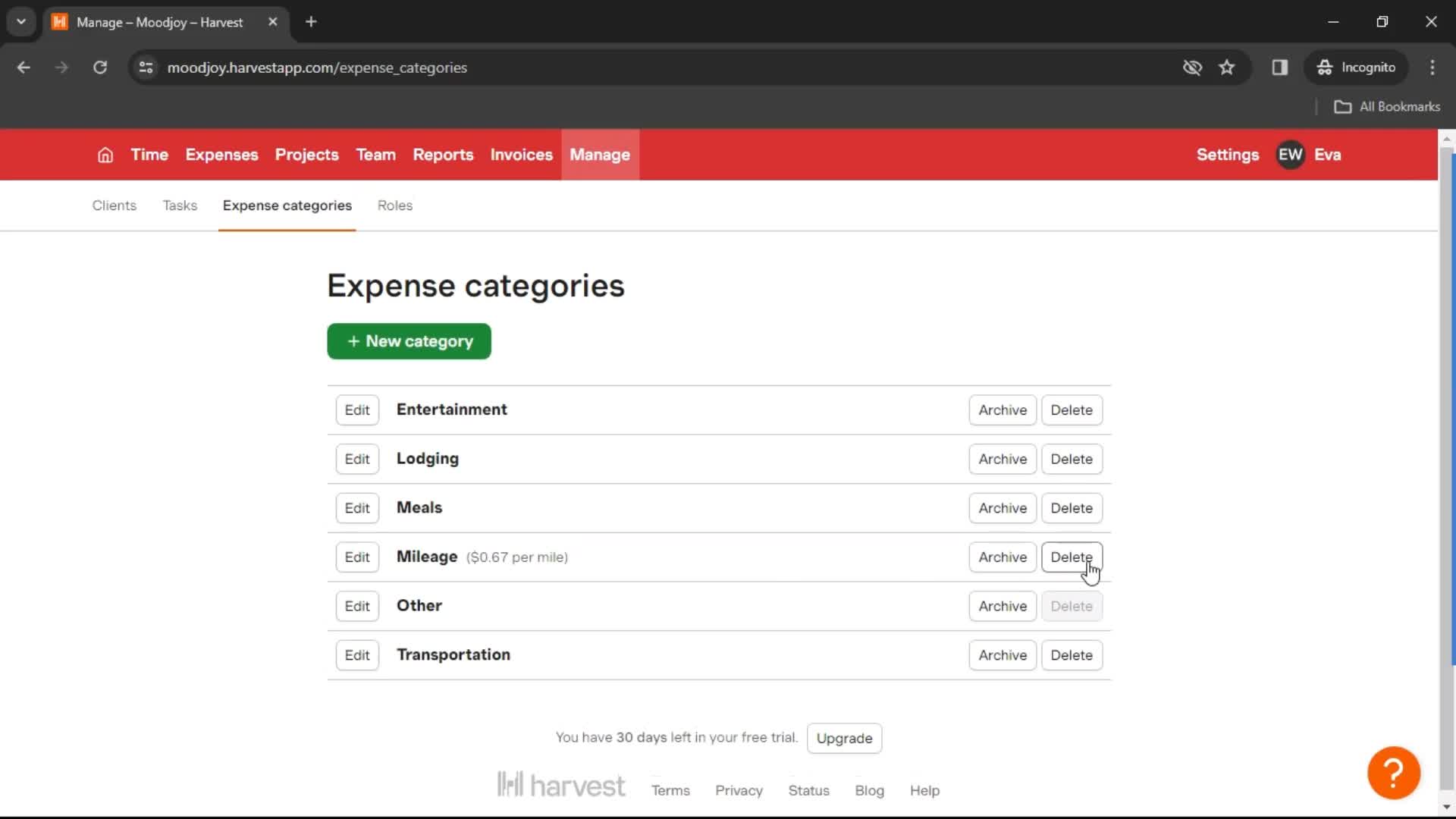This screenshot has height=819, width=1456.
Task: Click the Harvest home icon
Action: 105,155
